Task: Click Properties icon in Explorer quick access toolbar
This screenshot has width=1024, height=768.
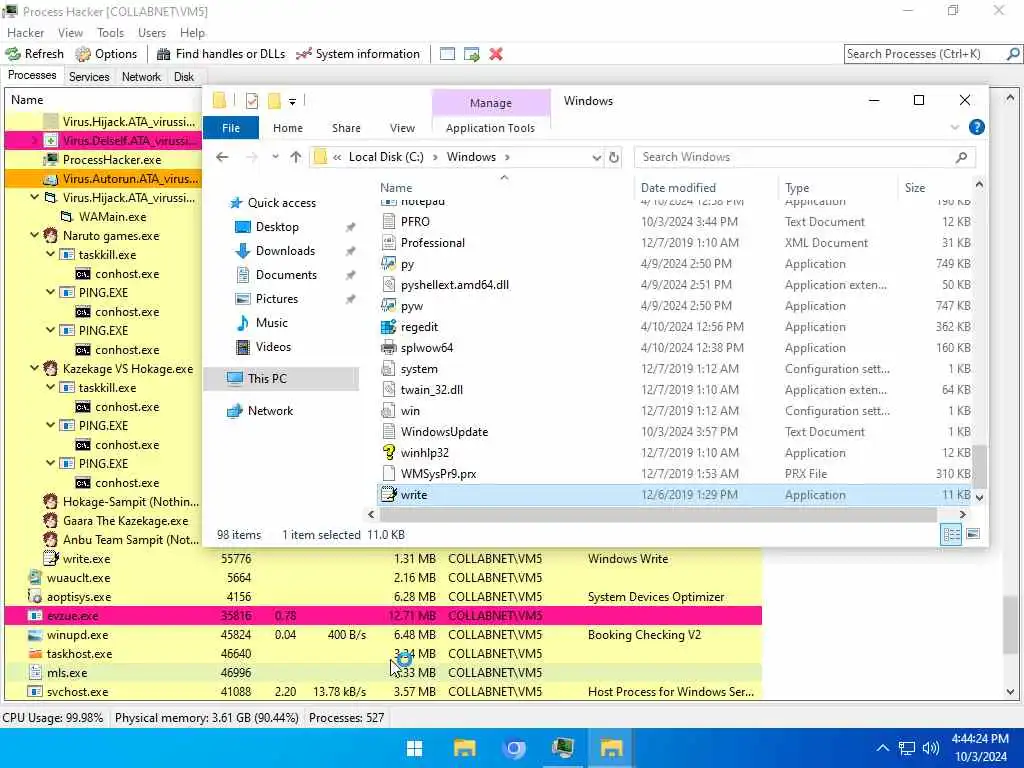Action: tap(251, 101)
